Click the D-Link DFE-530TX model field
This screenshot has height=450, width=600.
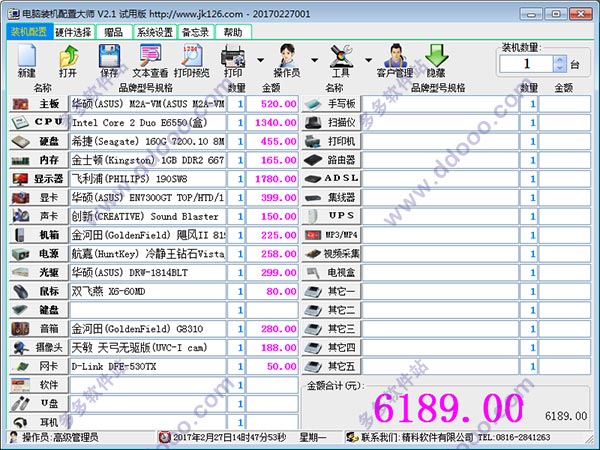pos(148,366)
